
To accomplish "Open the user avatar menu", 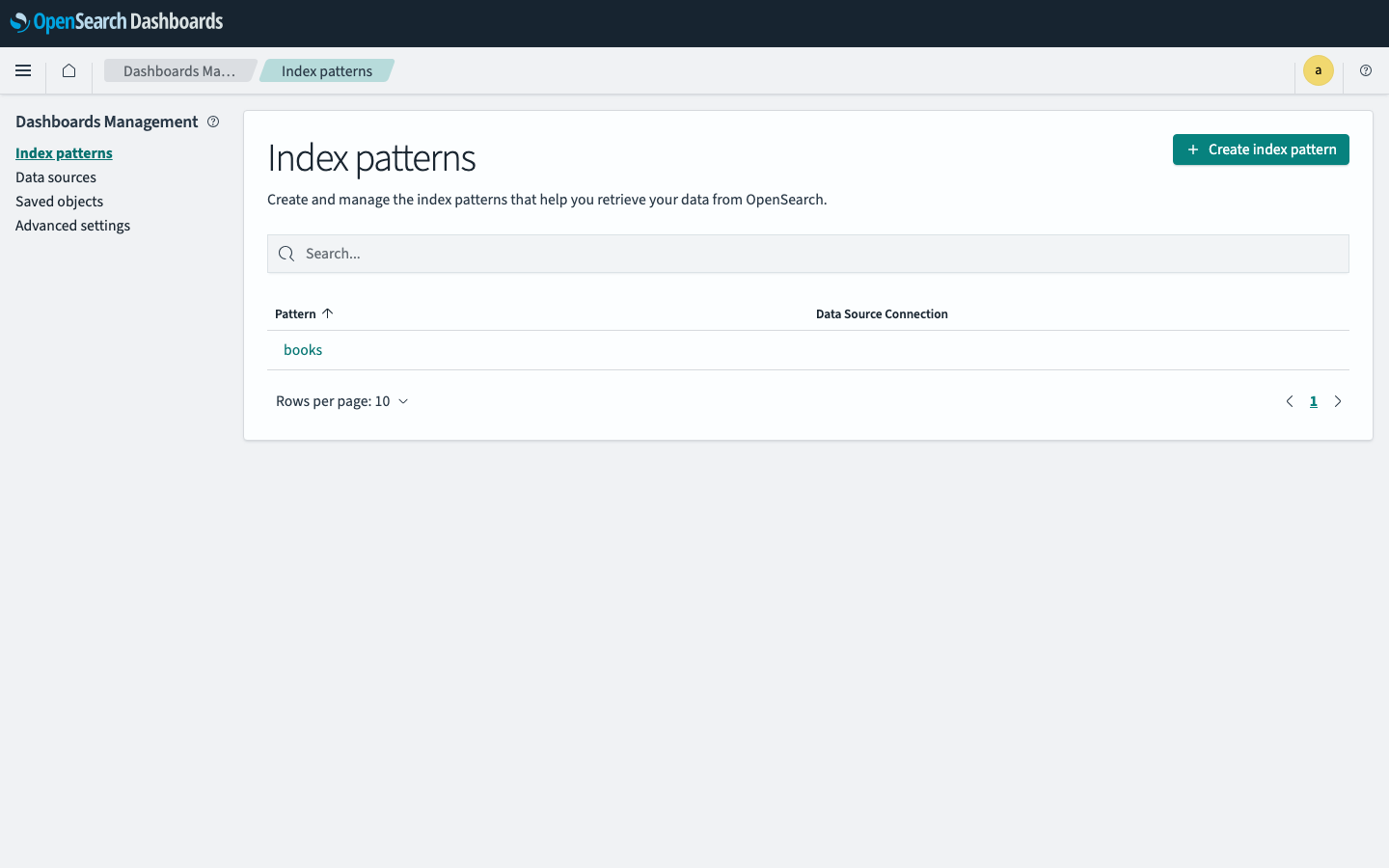I will tap(1318, 70).
